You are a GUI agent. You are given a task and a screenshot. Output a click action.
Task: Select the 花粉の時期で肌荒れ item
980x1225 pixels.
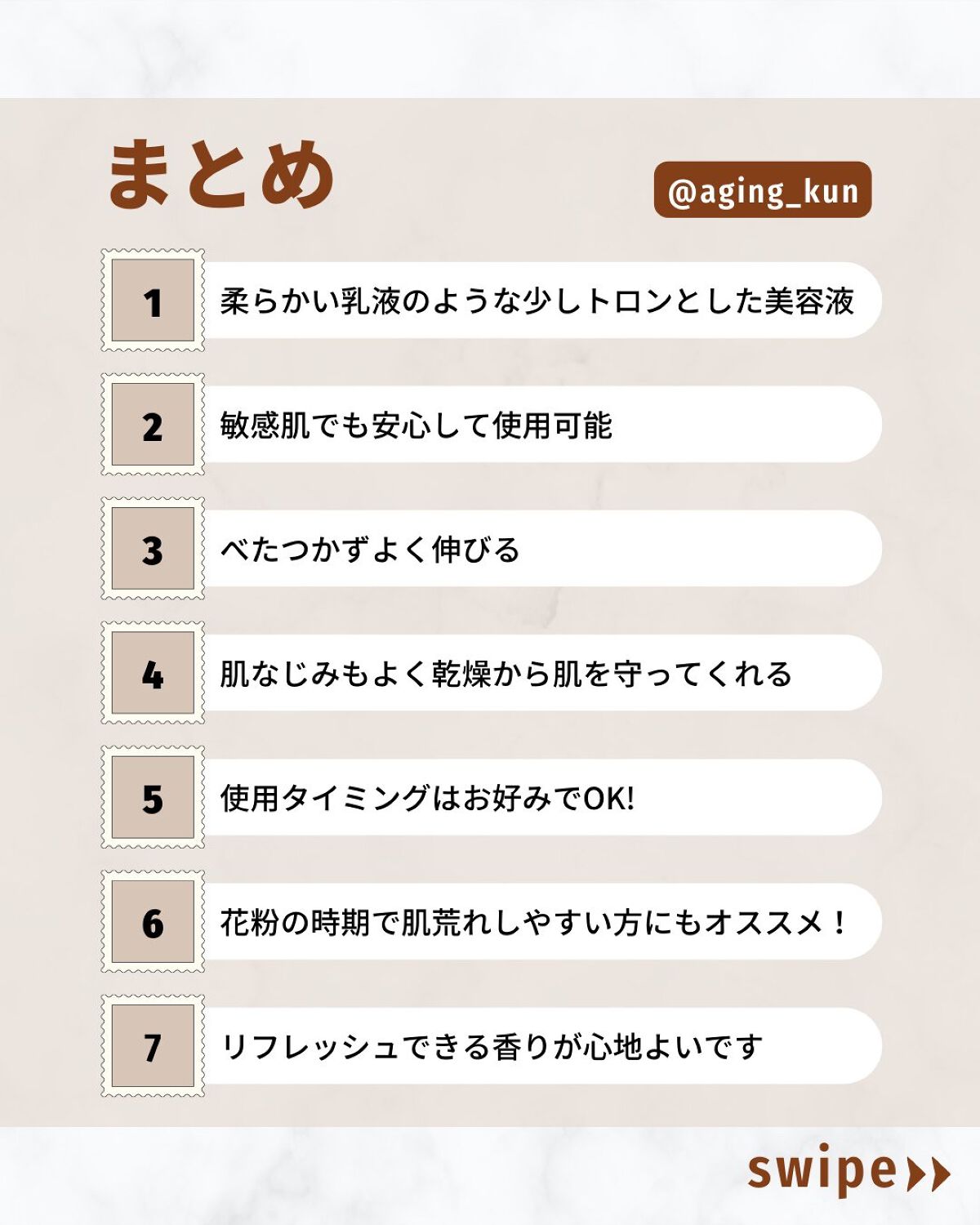(535, 922)
